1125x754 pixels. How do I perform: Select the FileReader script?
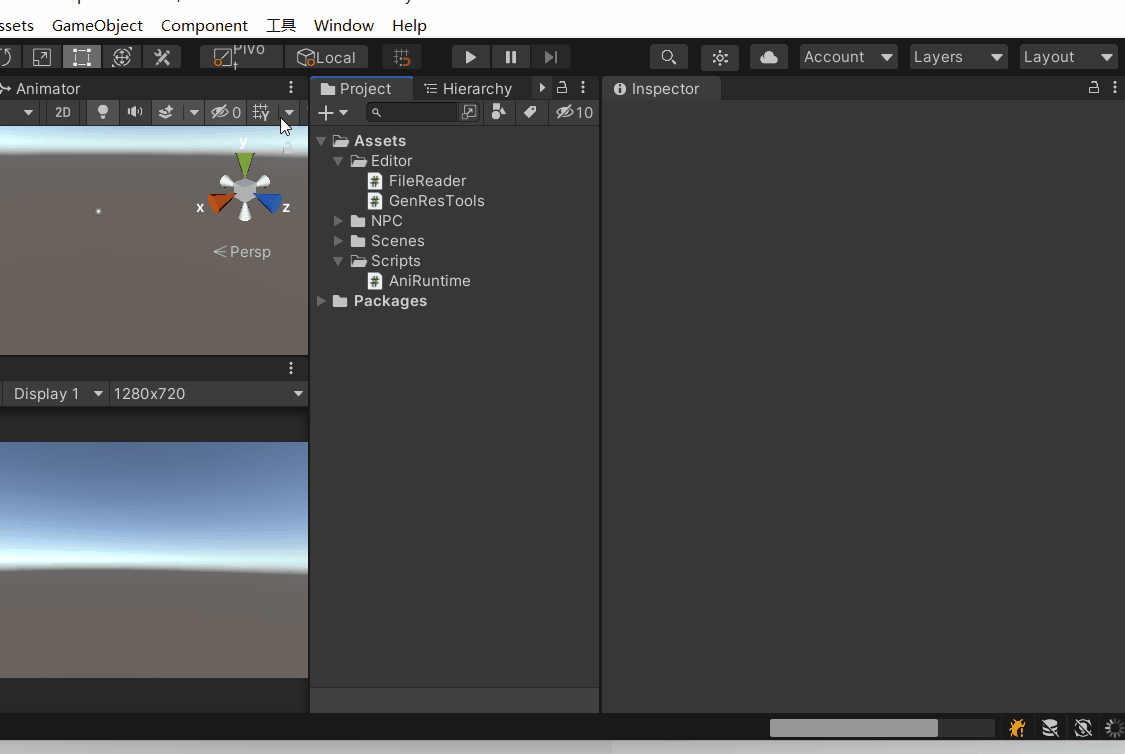coord(416,181)
